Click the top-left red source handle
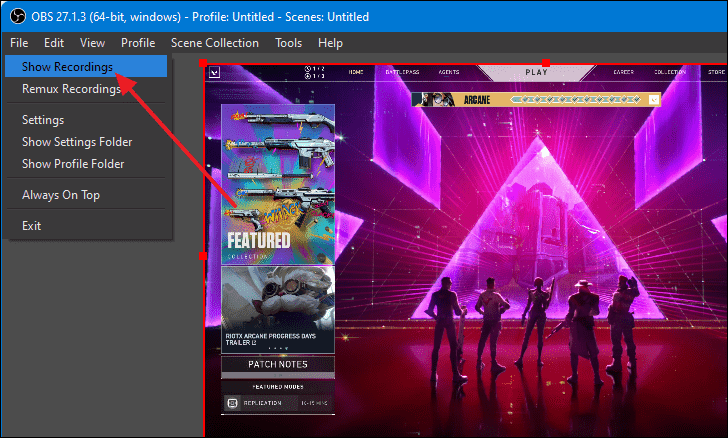 pyautogui.click(x=203, y=63)
